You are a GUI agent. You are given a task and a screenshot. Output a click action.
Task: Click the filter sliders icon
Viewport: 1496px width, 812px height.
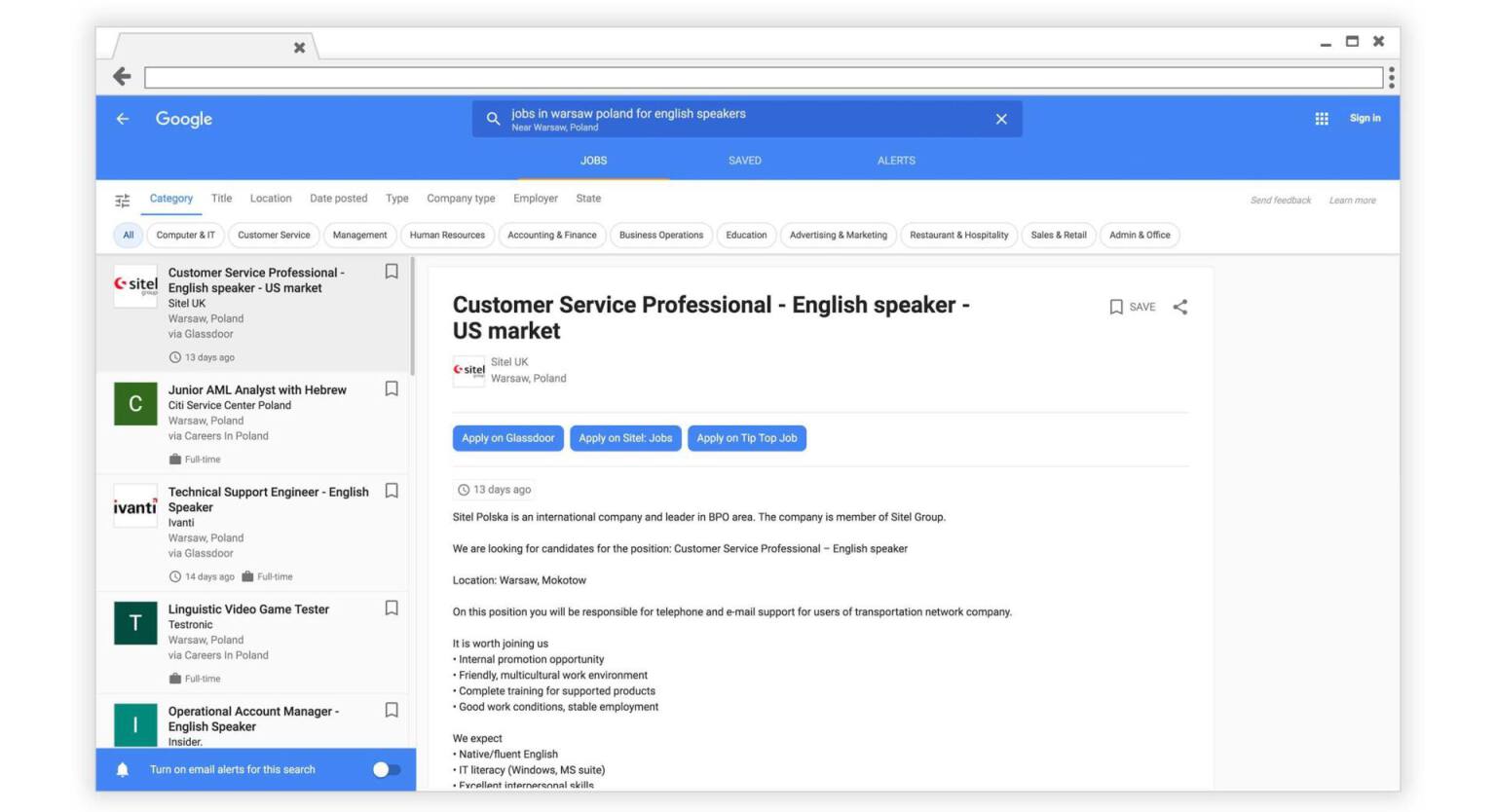[x=123, y=201]
